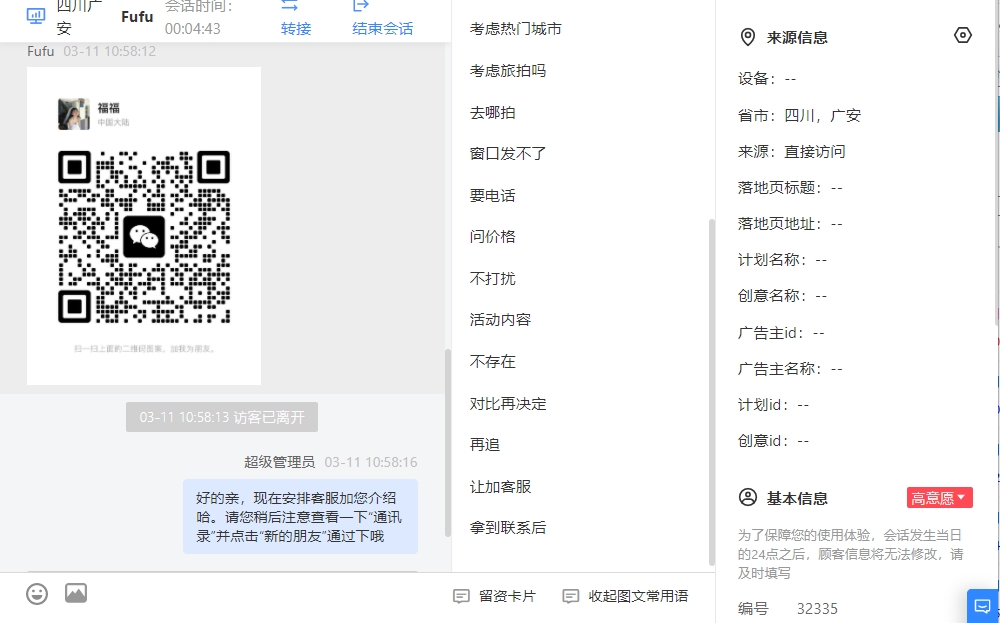The image size is (1000, 623).
Task: Click the Fufu 03-11 10:58:12 message header
Action: [91, 51]
